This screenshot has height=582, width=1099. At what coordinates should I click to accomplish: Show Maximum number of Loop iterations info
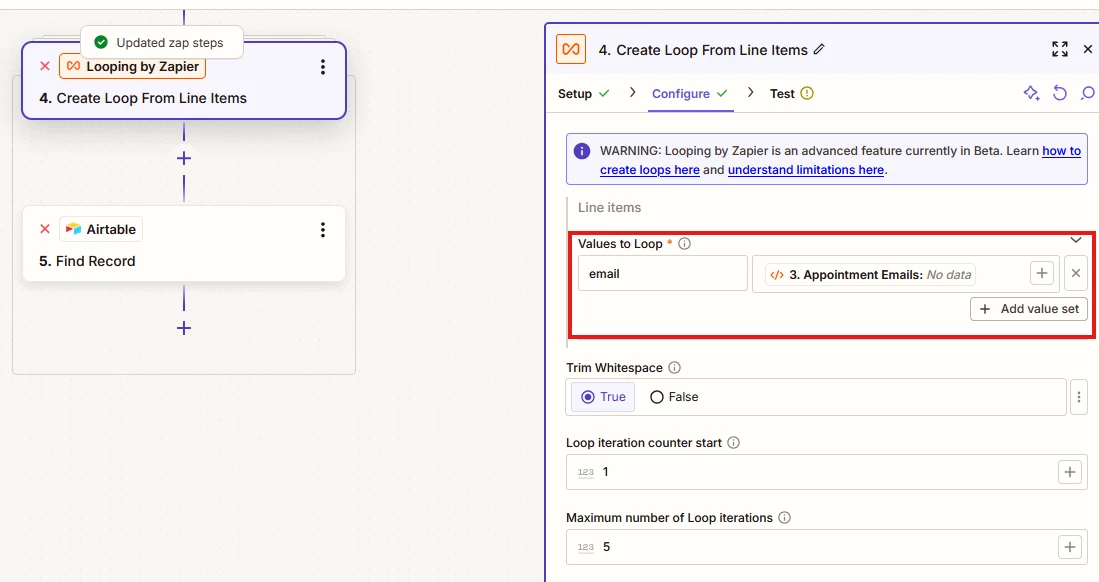point(784,517)
